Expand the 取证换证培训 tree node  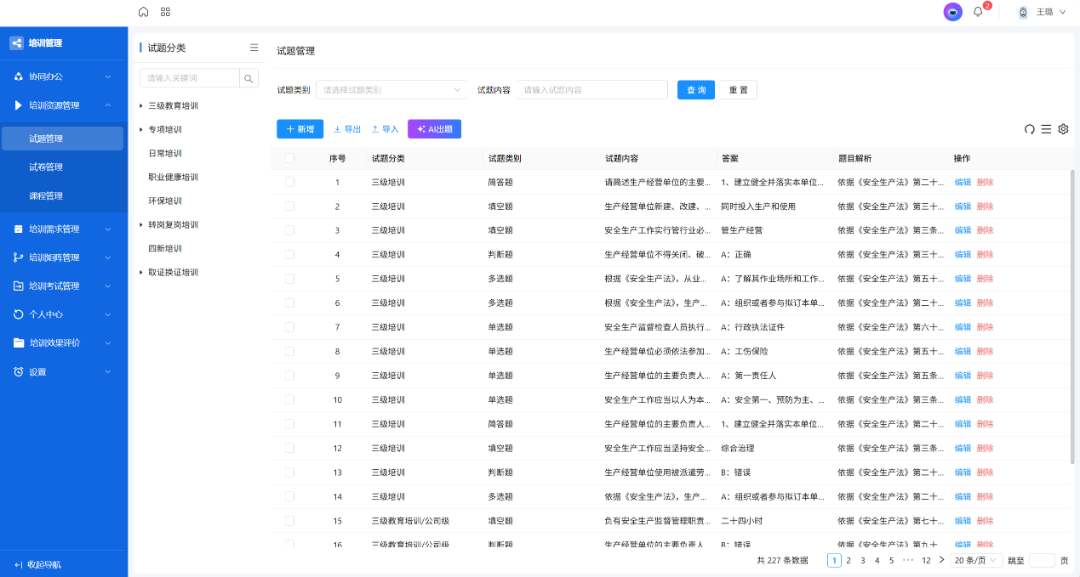(x=141, y=273)
